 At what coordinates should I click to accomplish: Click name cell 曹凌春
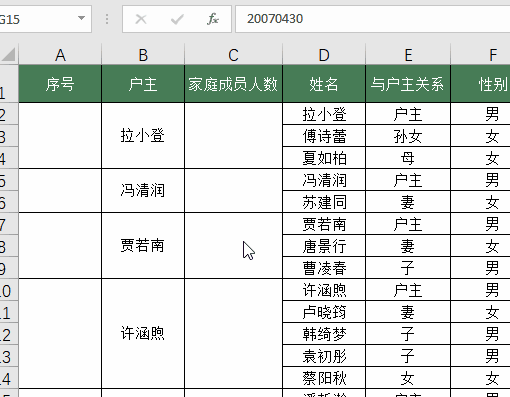click(324, 268)
